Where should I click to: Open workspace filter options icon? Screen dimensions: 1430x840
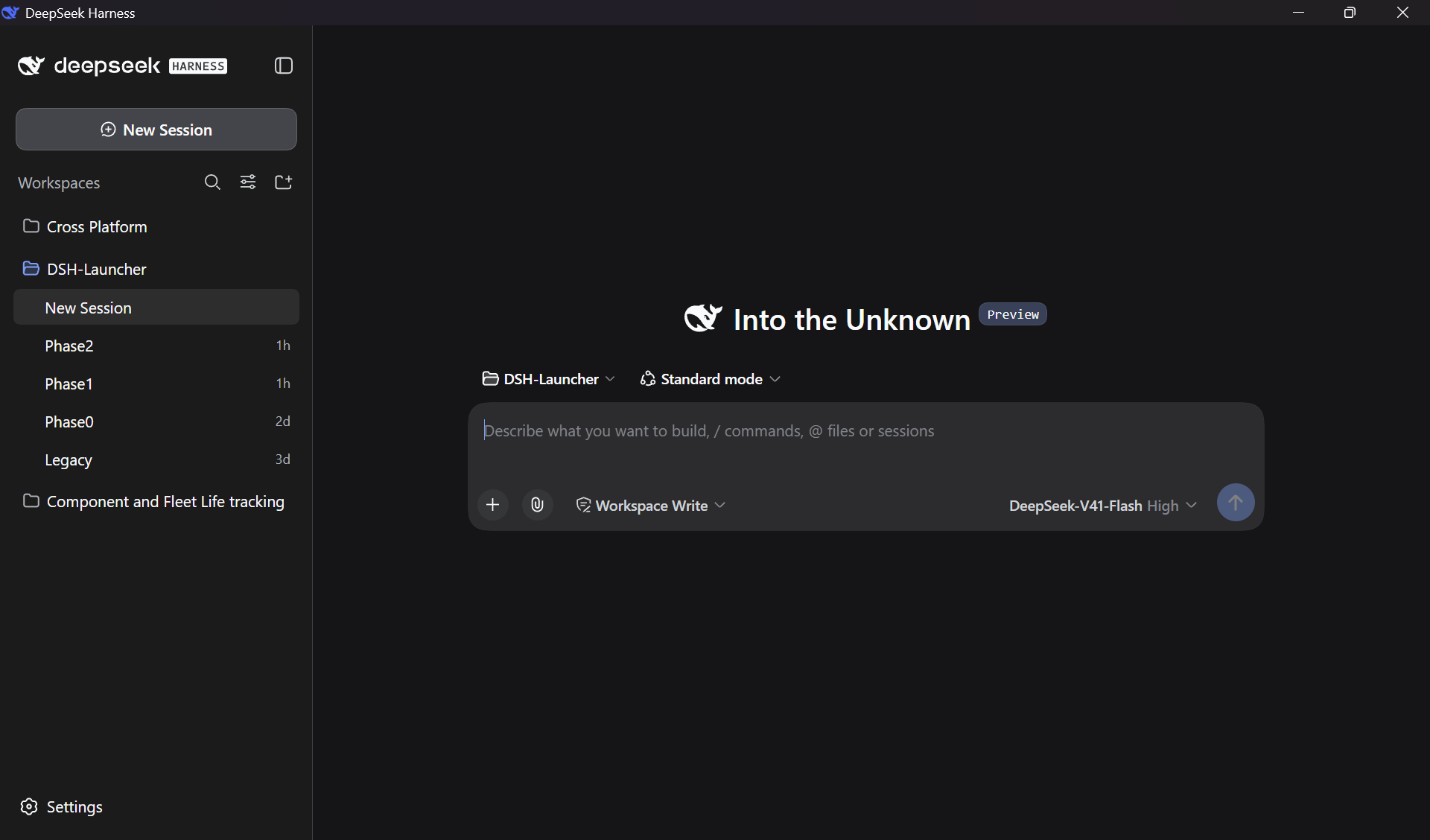tap(248, 182)
